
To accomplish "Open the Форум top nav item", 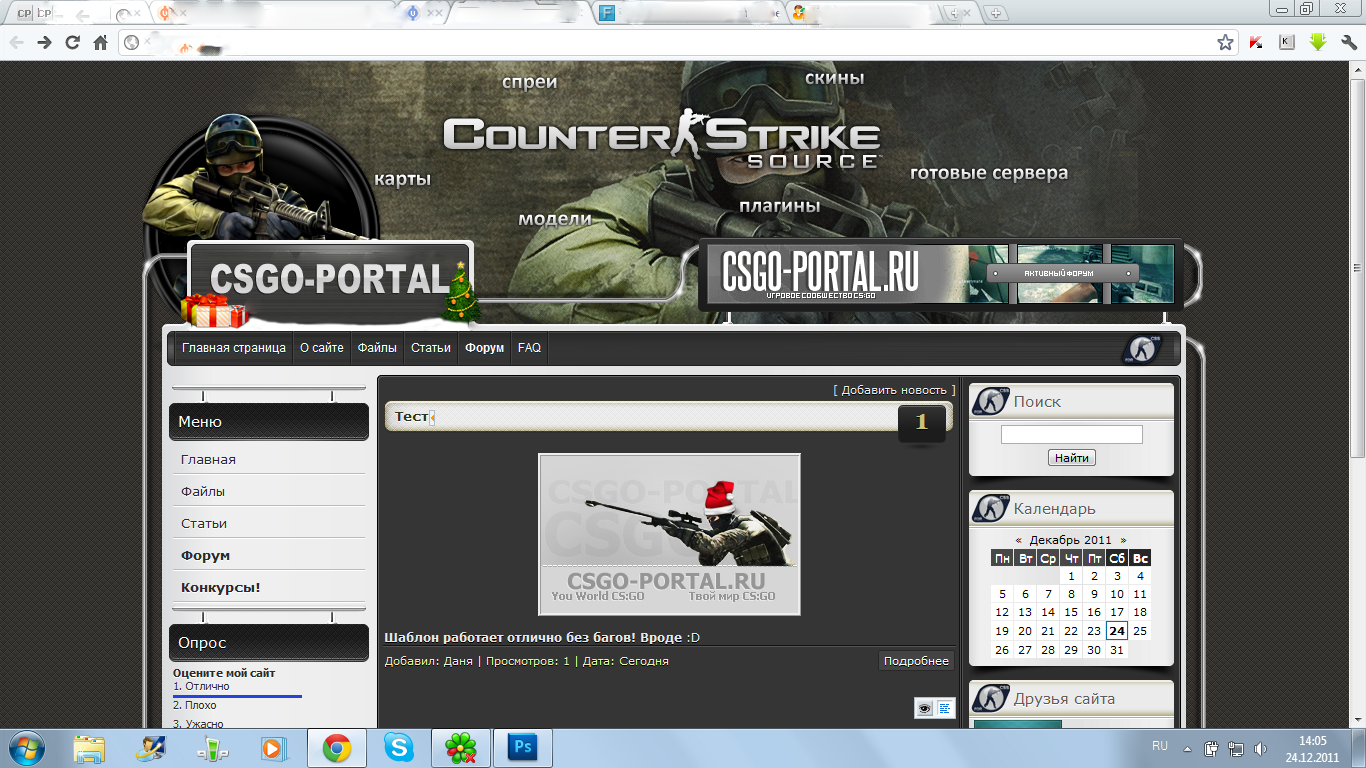I will pyautogui.click(x=485, y=348).
